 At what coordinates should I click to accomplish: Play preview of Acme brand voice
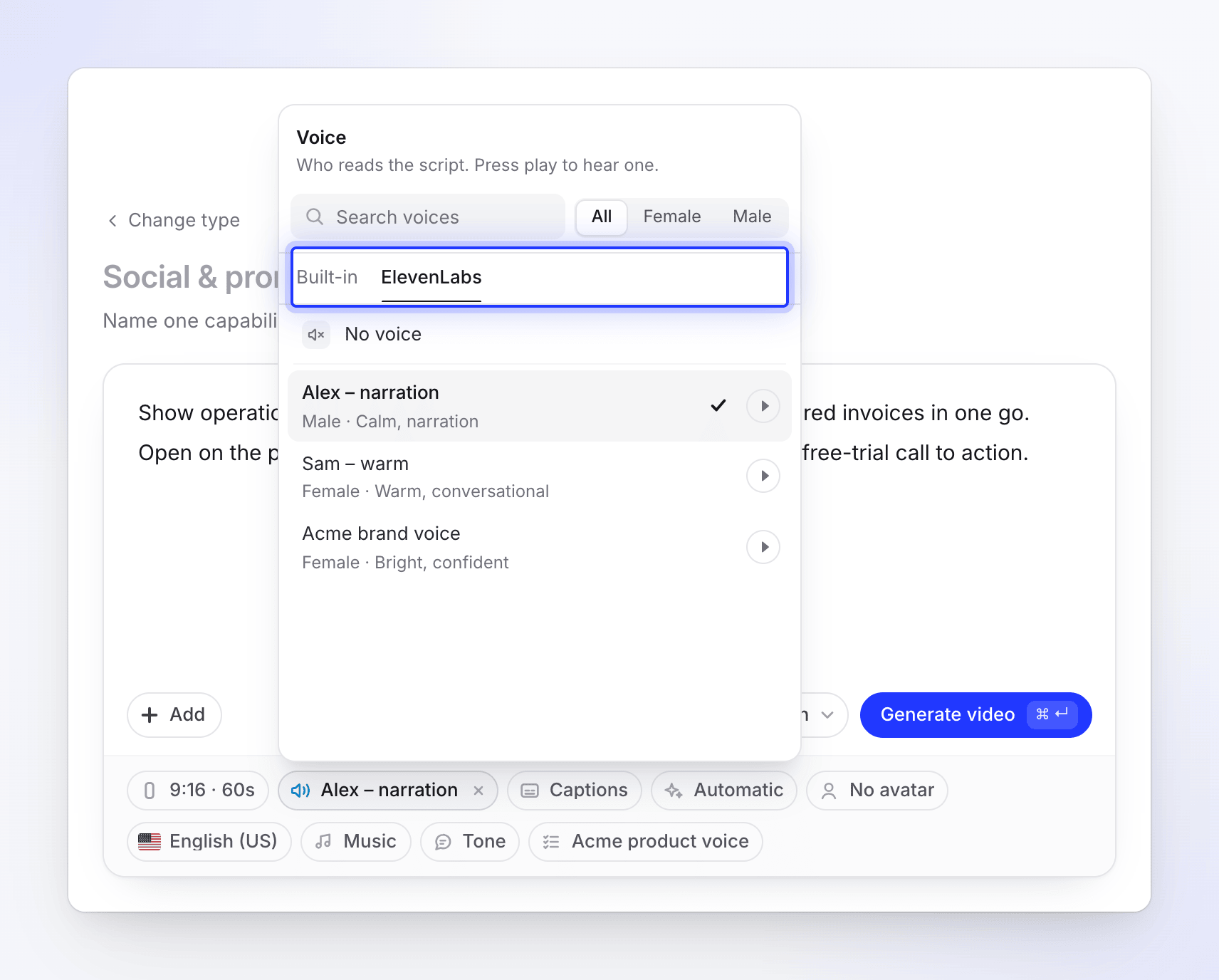tap(763, 547)
